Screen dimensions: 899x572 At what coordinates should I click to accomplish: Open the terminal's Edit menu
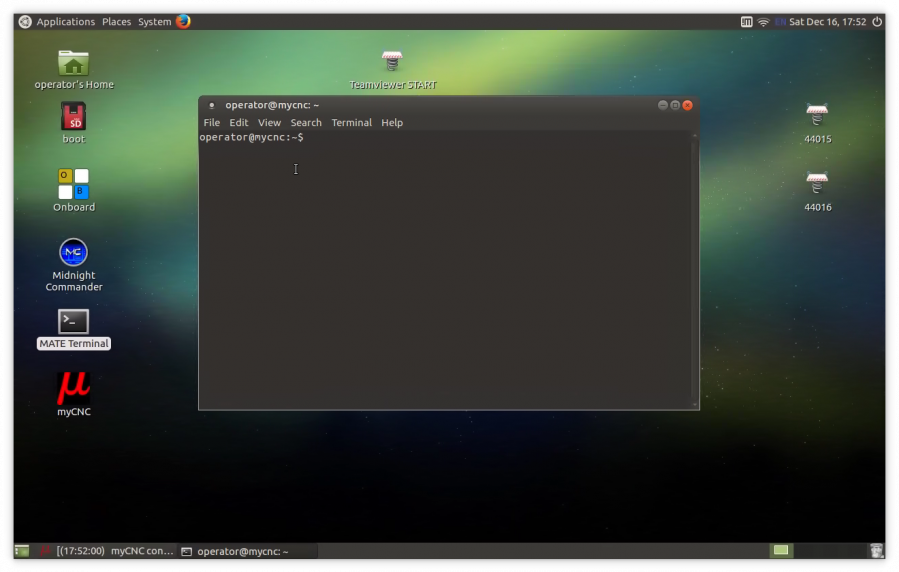(x=238, y=123)
